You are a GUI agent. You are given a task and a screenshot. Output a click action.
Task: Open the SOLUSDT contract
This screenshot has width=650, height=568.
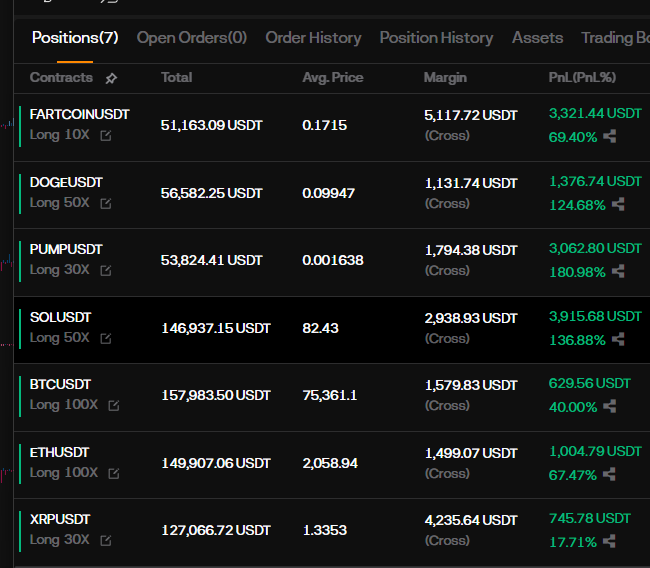[x=61, y=318]
